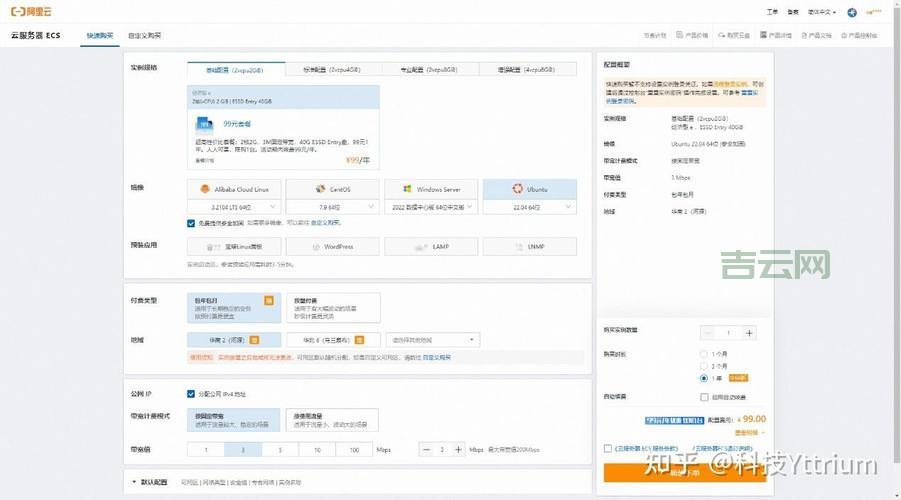Tick the service terms agreement checkbox
The height and width of the screenshot is (500, 901).
pos(607,448)
